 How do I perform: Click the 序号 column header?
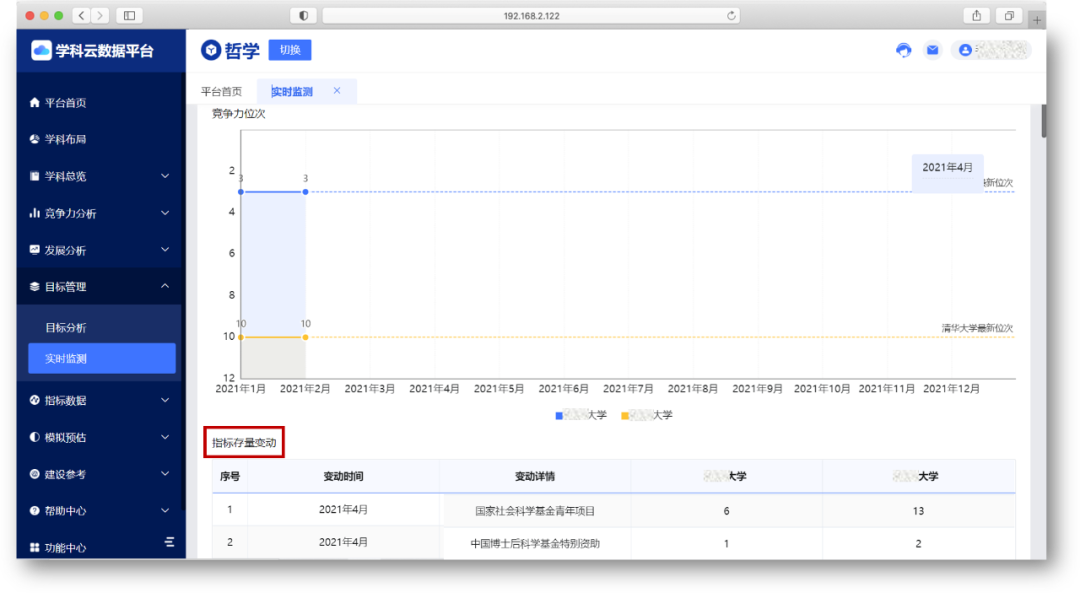click(x=229, y=476)
